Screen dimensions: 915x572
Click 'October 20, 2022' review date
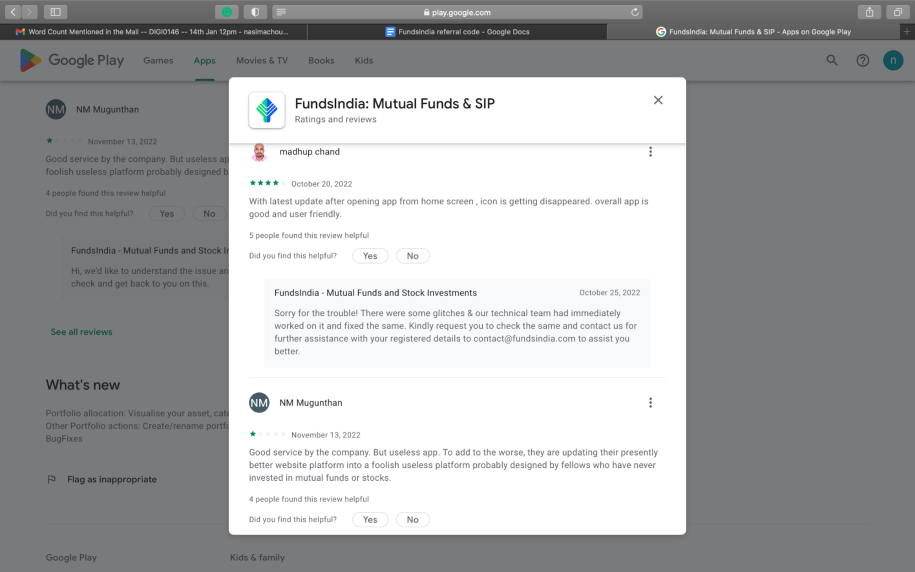322,184
